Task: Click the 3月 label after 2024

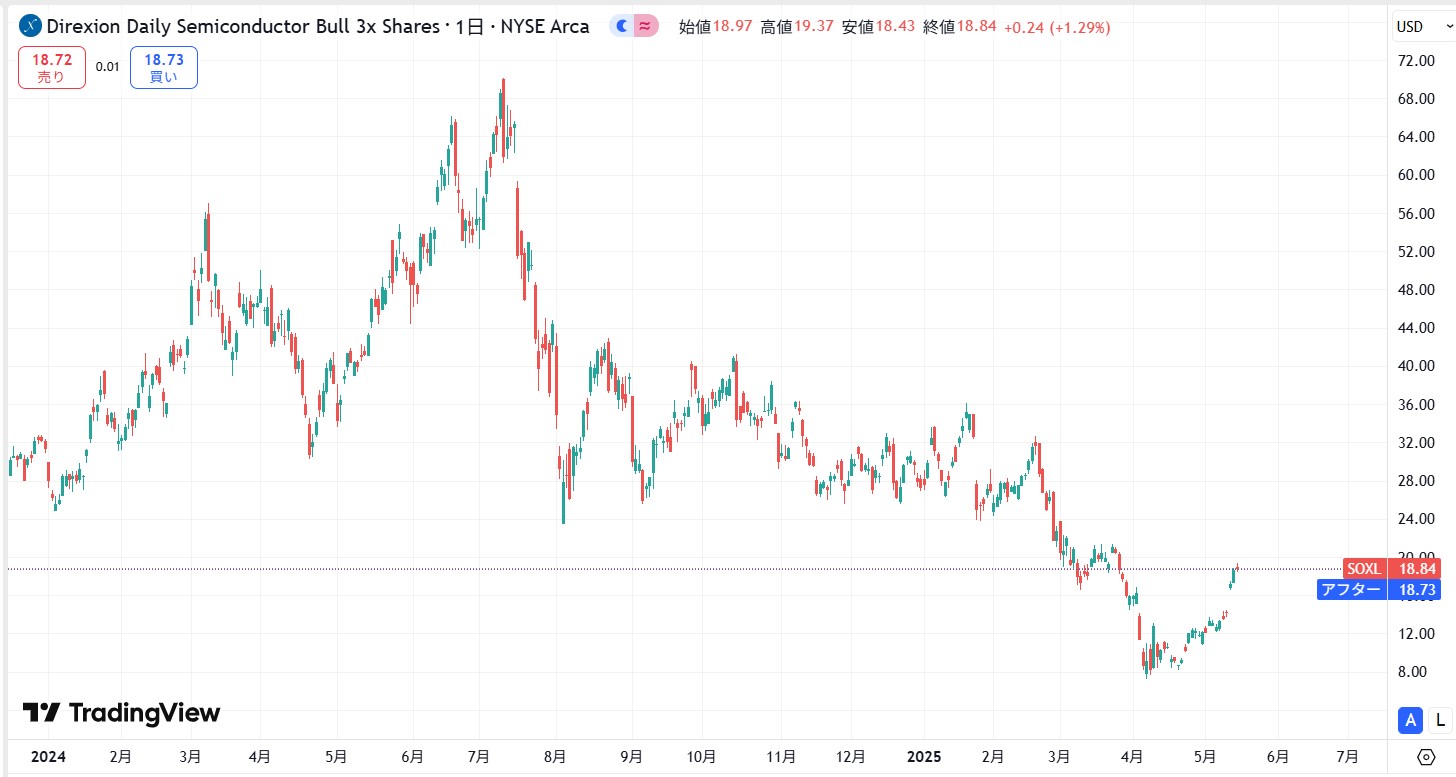Action: (192, 757)
